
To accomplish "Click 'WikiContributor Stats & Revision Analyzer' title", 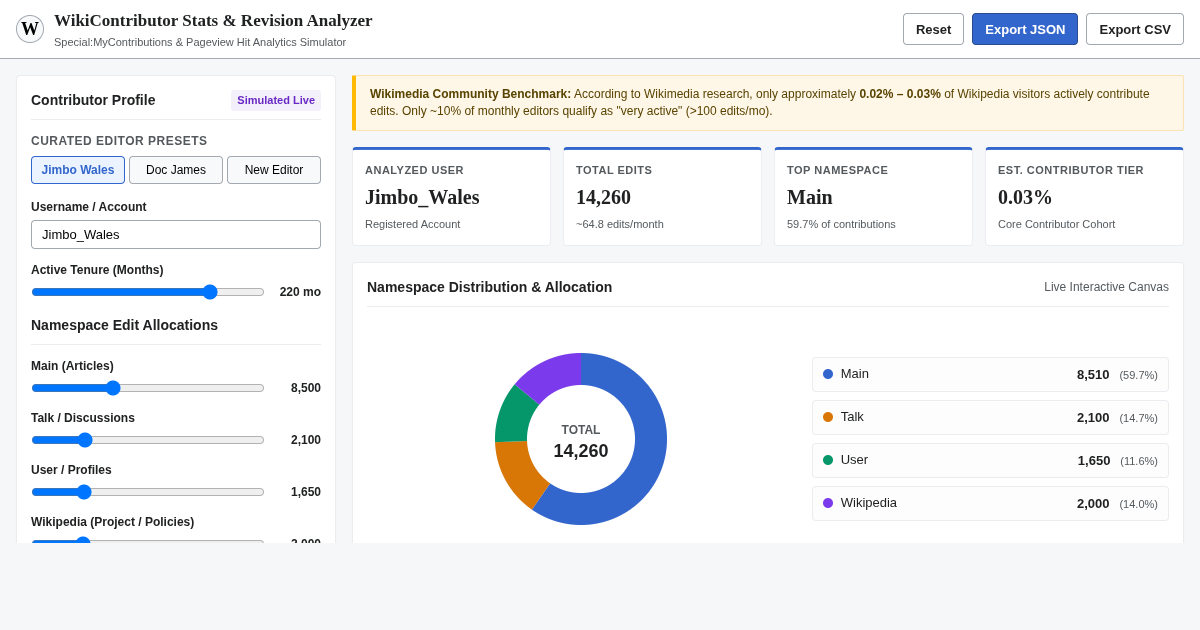I will coord(213,21).
